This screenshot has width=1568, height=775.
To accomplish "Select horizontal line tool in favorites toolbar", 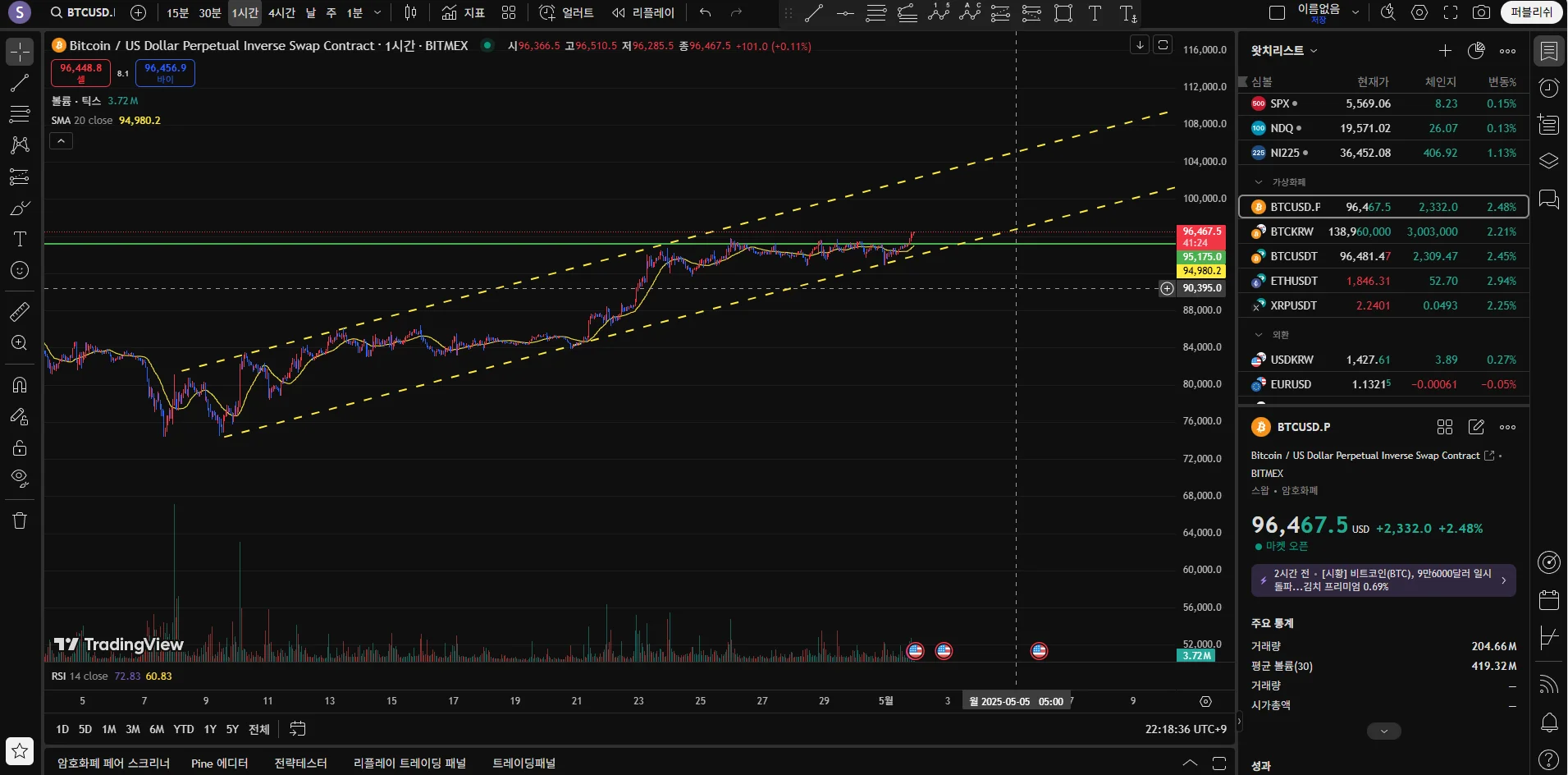I will click(845, 13).
